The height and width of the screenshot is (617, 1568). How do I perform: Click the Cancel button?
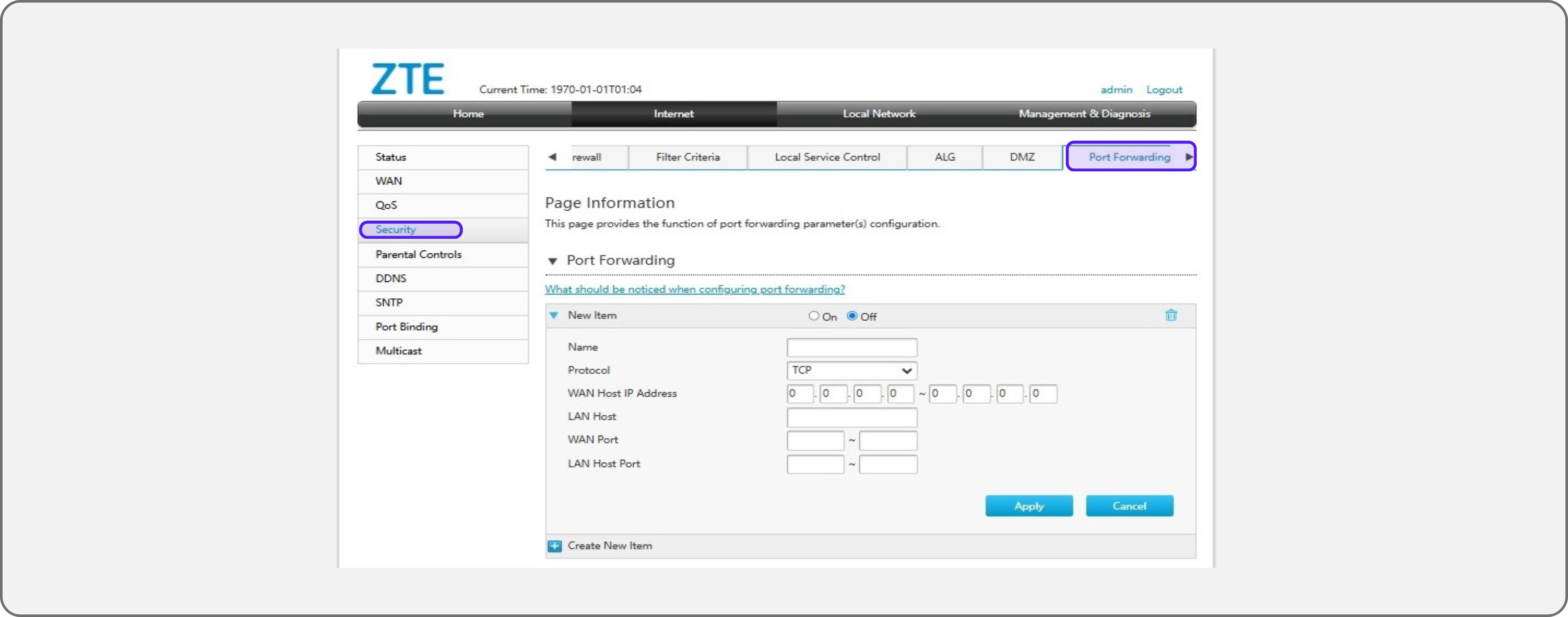click(x=1129, y=506)
